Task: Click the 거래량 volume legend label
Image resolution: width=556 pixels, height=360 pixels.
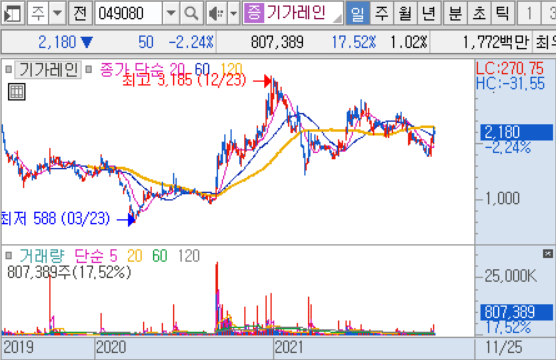Action: pos(41,255)
